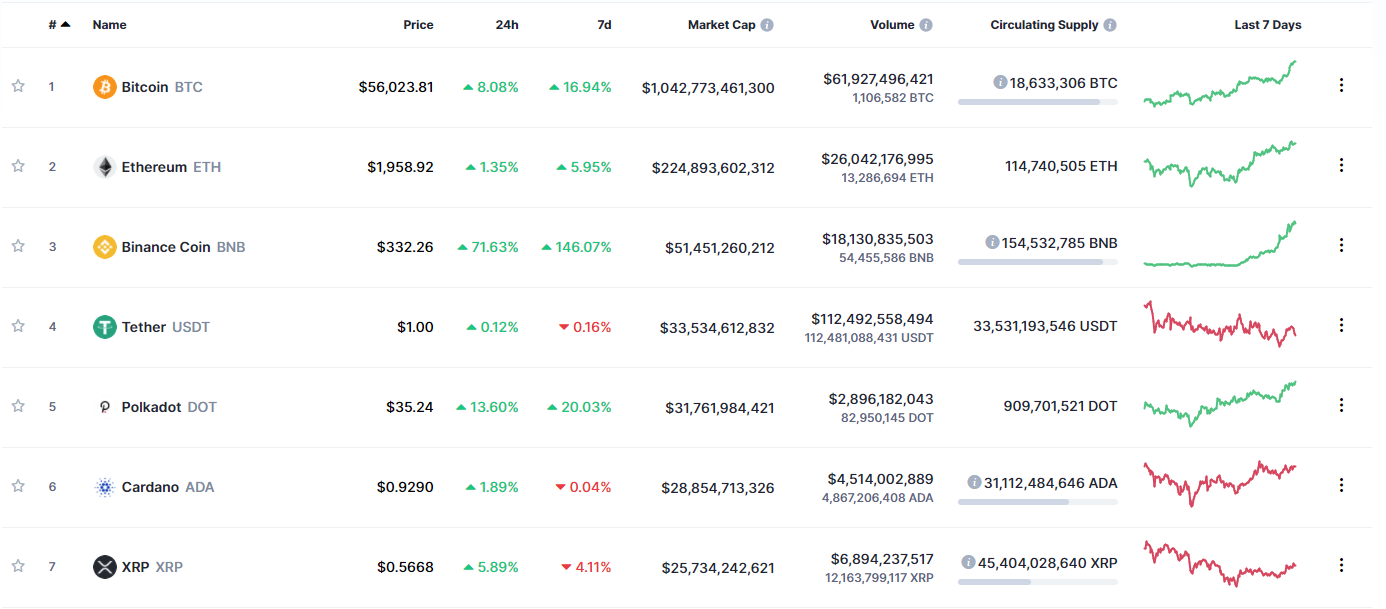1386x609 pixels.
Task: Sort table by the 7d column
Action: (604, 25)
